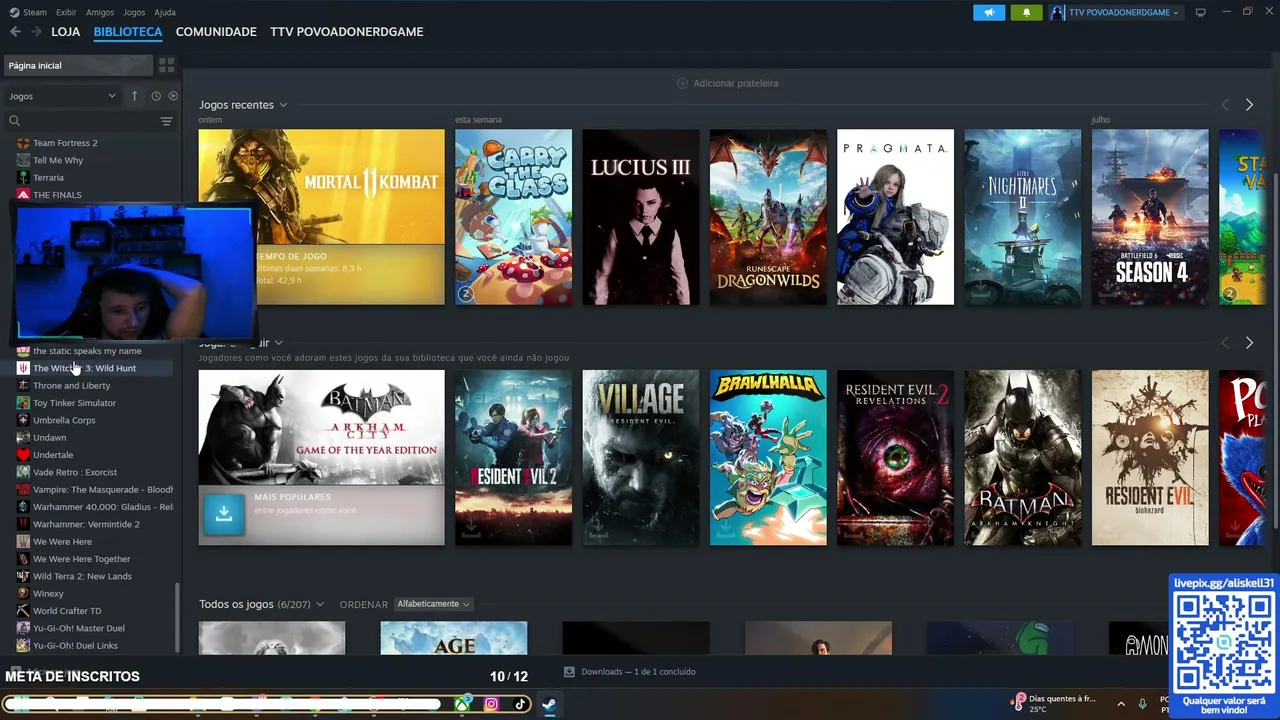1280x720 pixels.
Task: Select the RuneScape Dragonwilds cover
Action: click(768, 217)
